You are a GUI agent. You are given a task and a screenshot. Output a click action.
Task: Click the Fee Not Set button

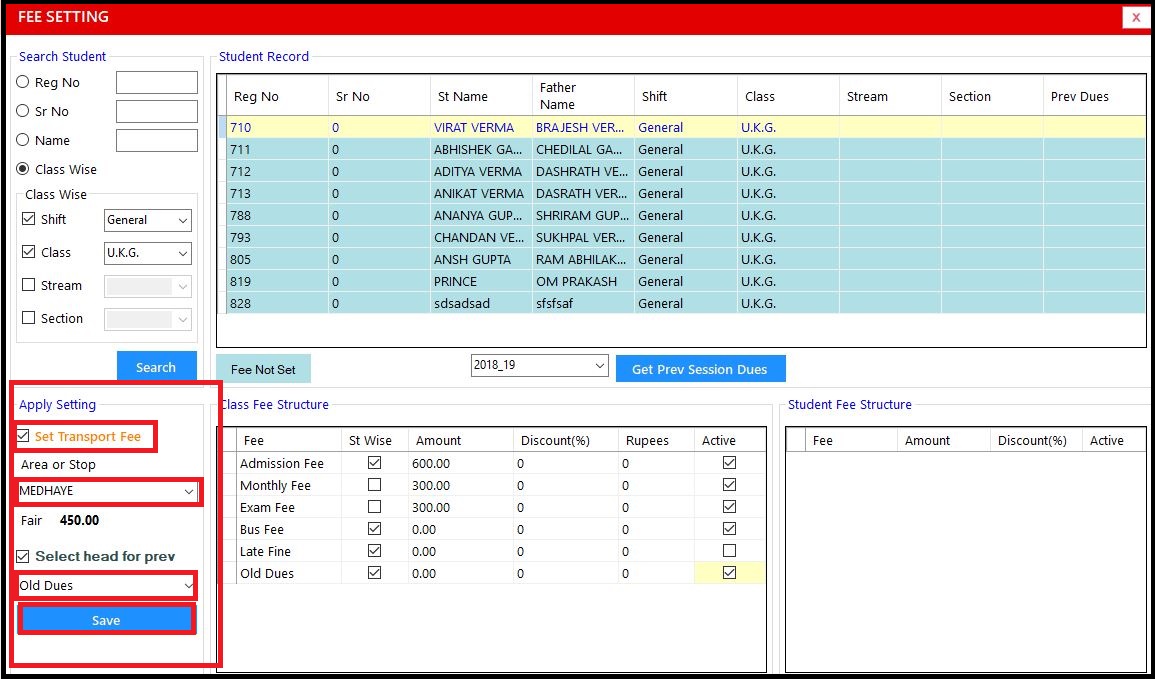(263, 369)
